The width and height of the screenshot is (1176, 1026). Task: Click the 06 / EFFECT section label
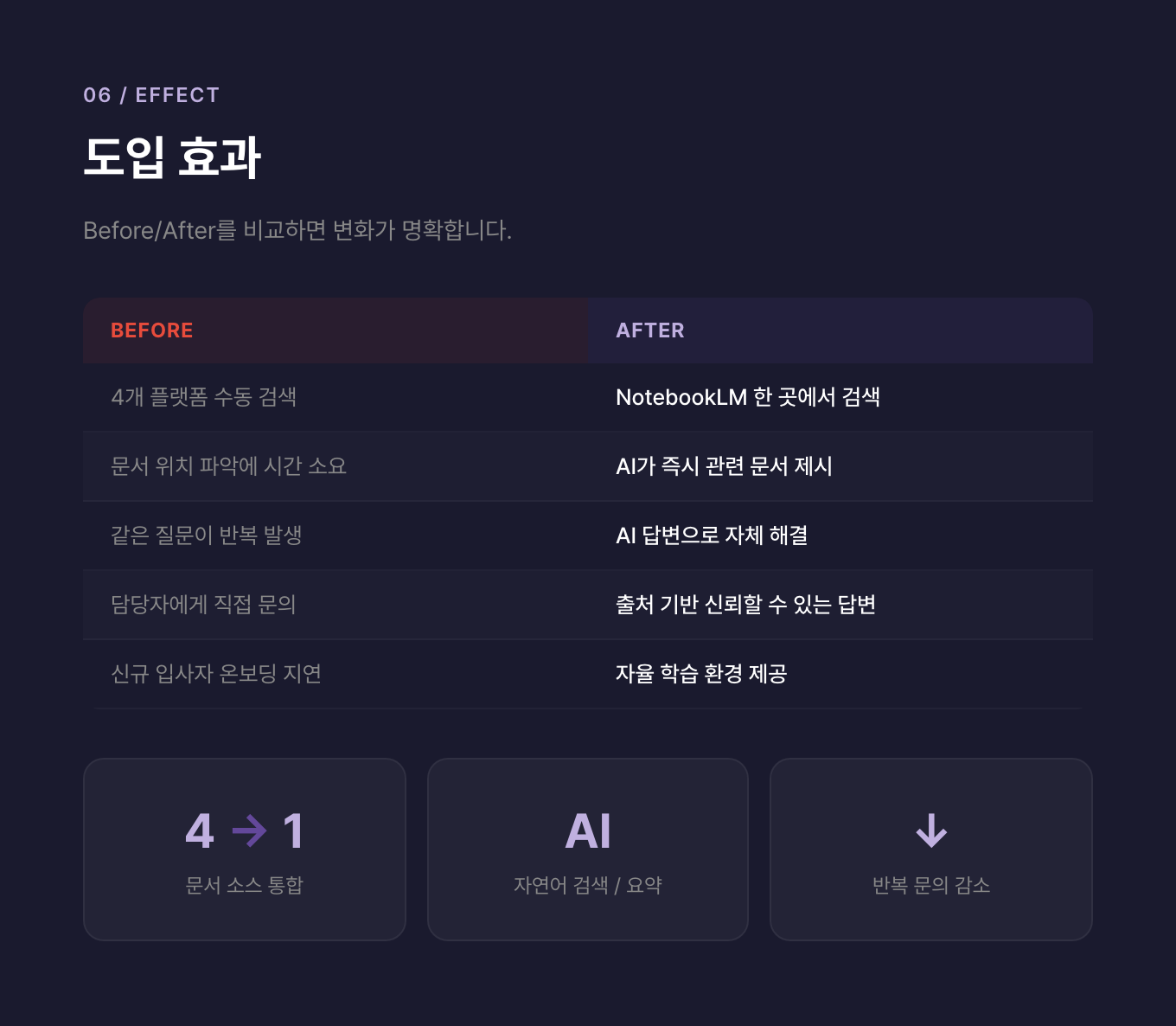(x=151, y=95)
